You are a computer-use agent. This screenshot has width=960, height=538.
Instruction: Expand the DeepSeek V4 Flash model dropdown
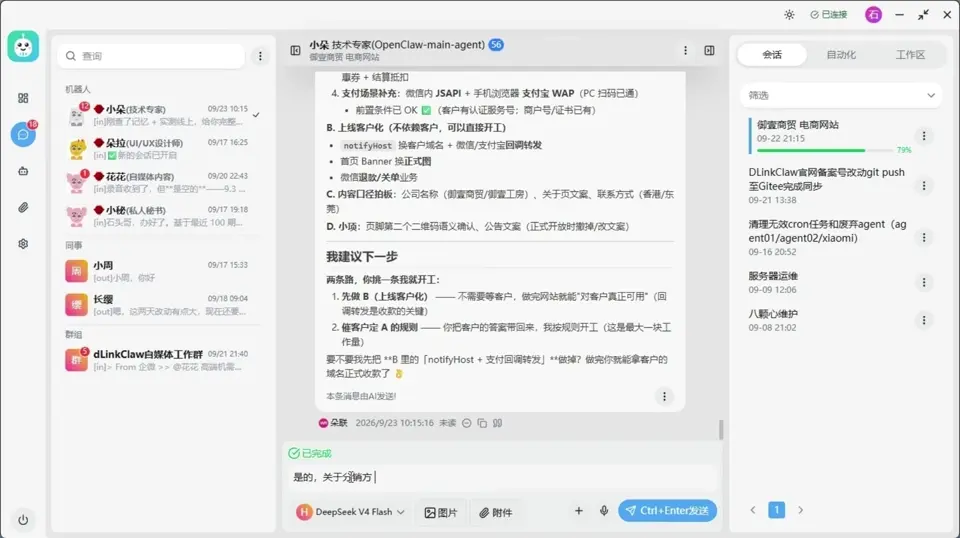(351, 512)
